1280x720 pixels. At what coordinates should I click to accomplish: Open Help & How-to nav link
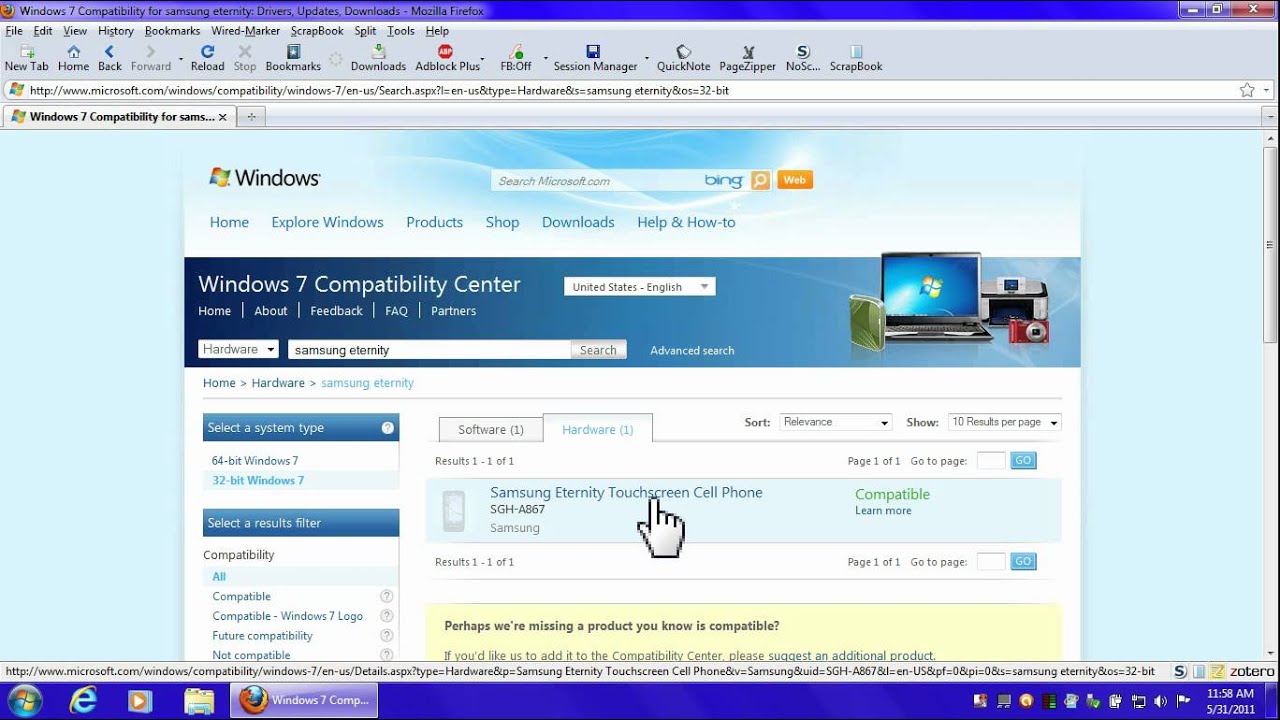pos(686,222)
